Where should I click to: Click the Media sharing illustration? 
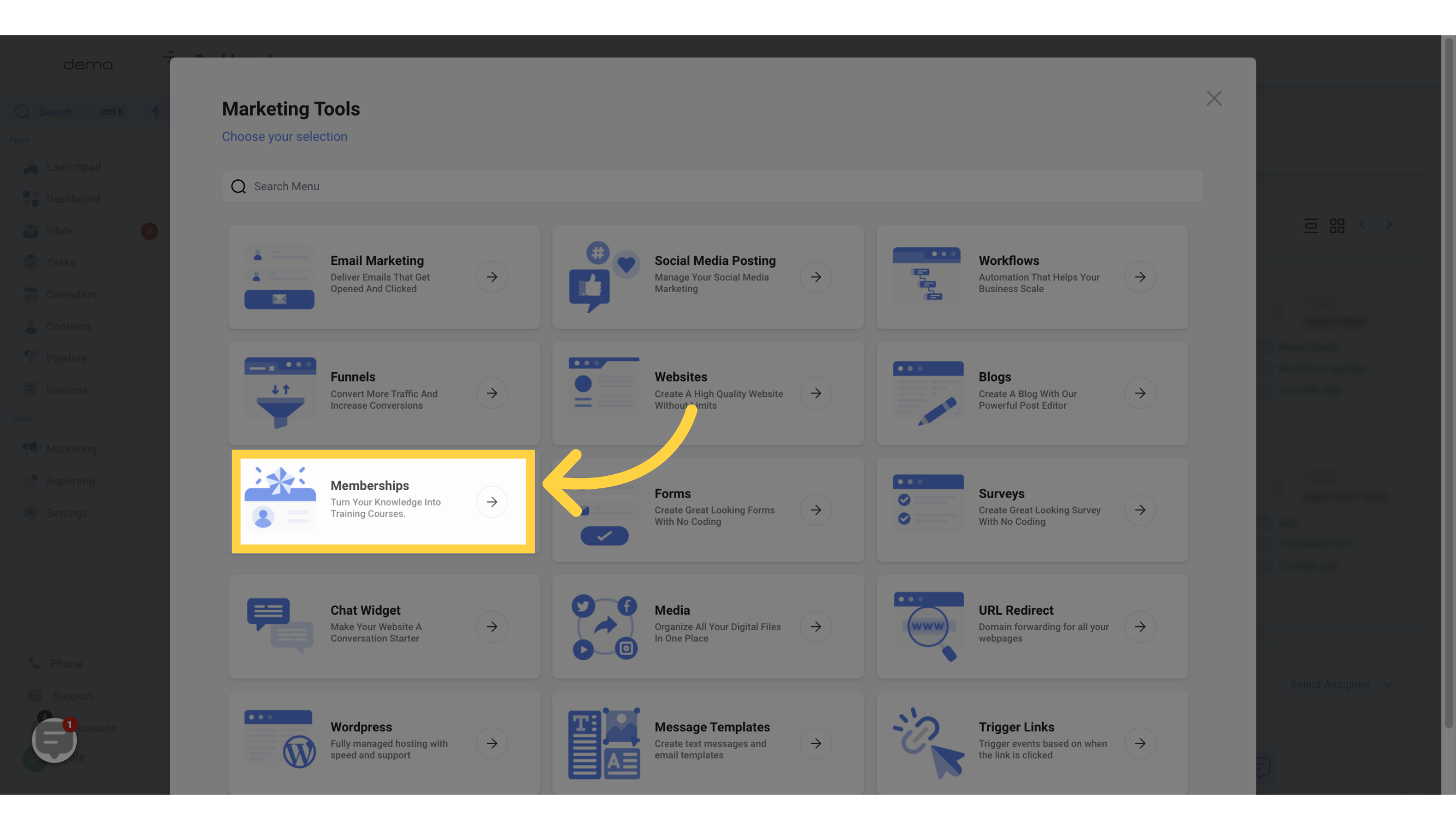coord(604,627)
